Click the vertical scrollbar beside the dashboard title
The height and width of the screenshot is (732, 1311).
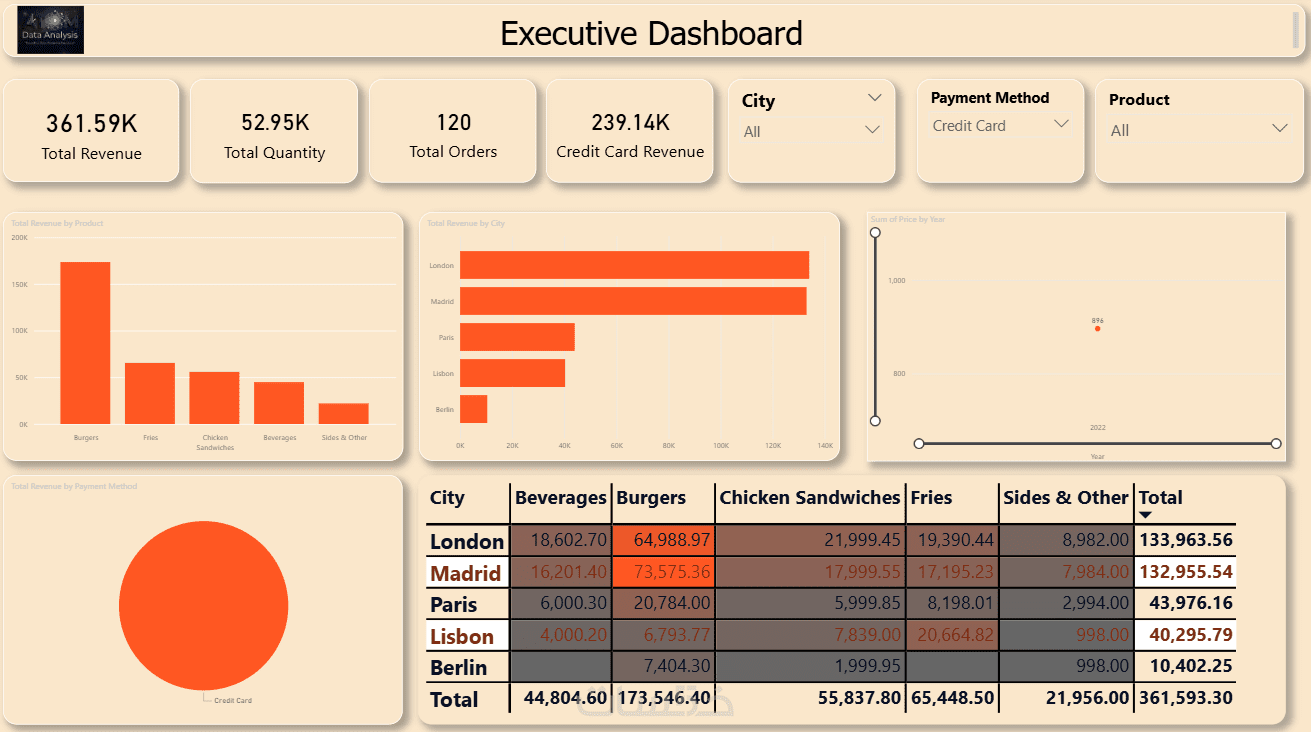(1297, 29)
